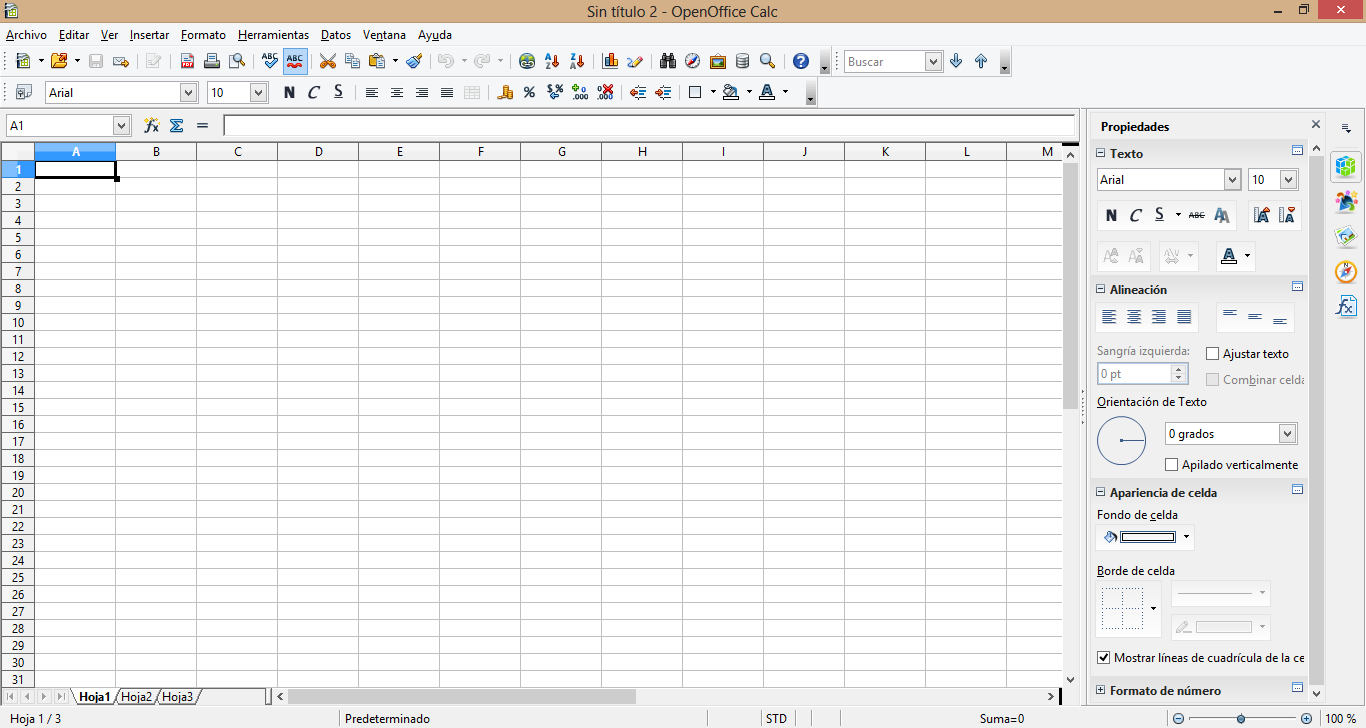Check the Apilado verticalmente option
The height and width of the screenshot is (728, 1366).
coord(1171,464)
